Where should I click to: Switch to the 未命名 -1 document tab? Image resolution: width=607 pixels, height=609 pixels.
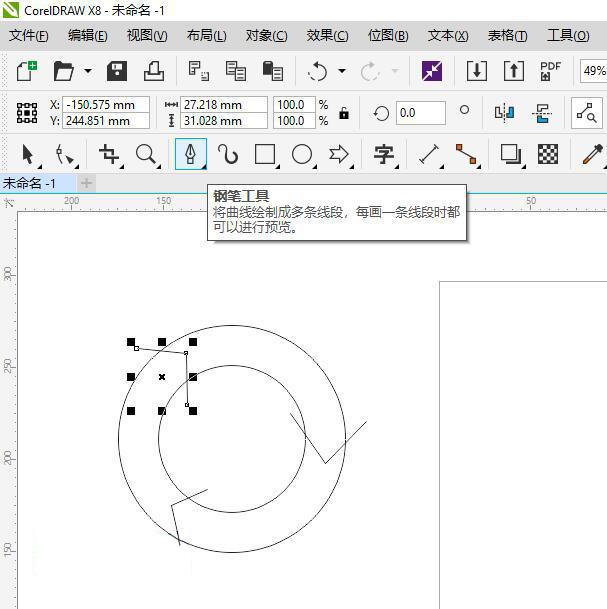[30, 183]
